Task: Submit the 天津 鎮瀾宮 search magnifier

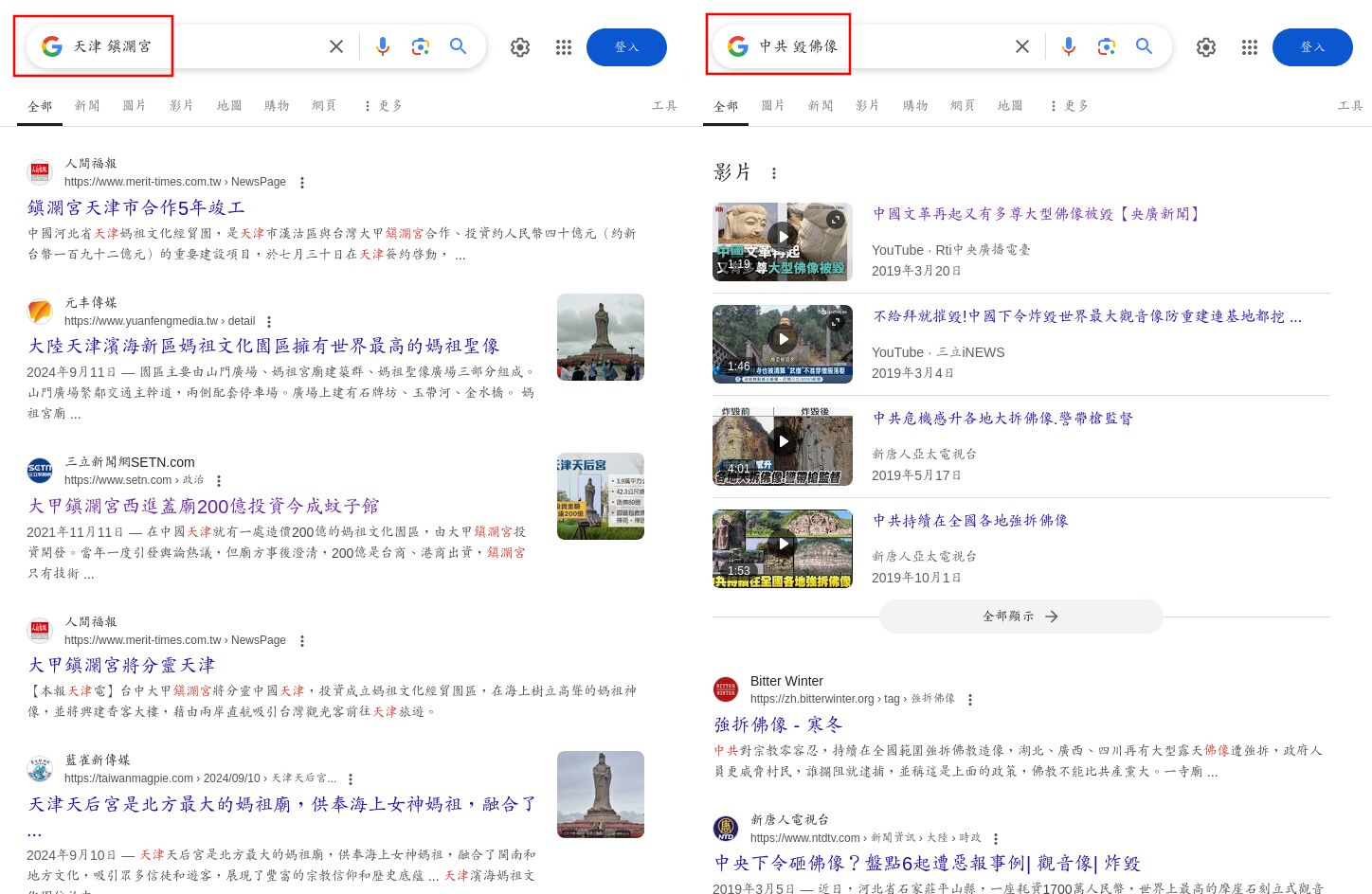Action: [459, 46]
